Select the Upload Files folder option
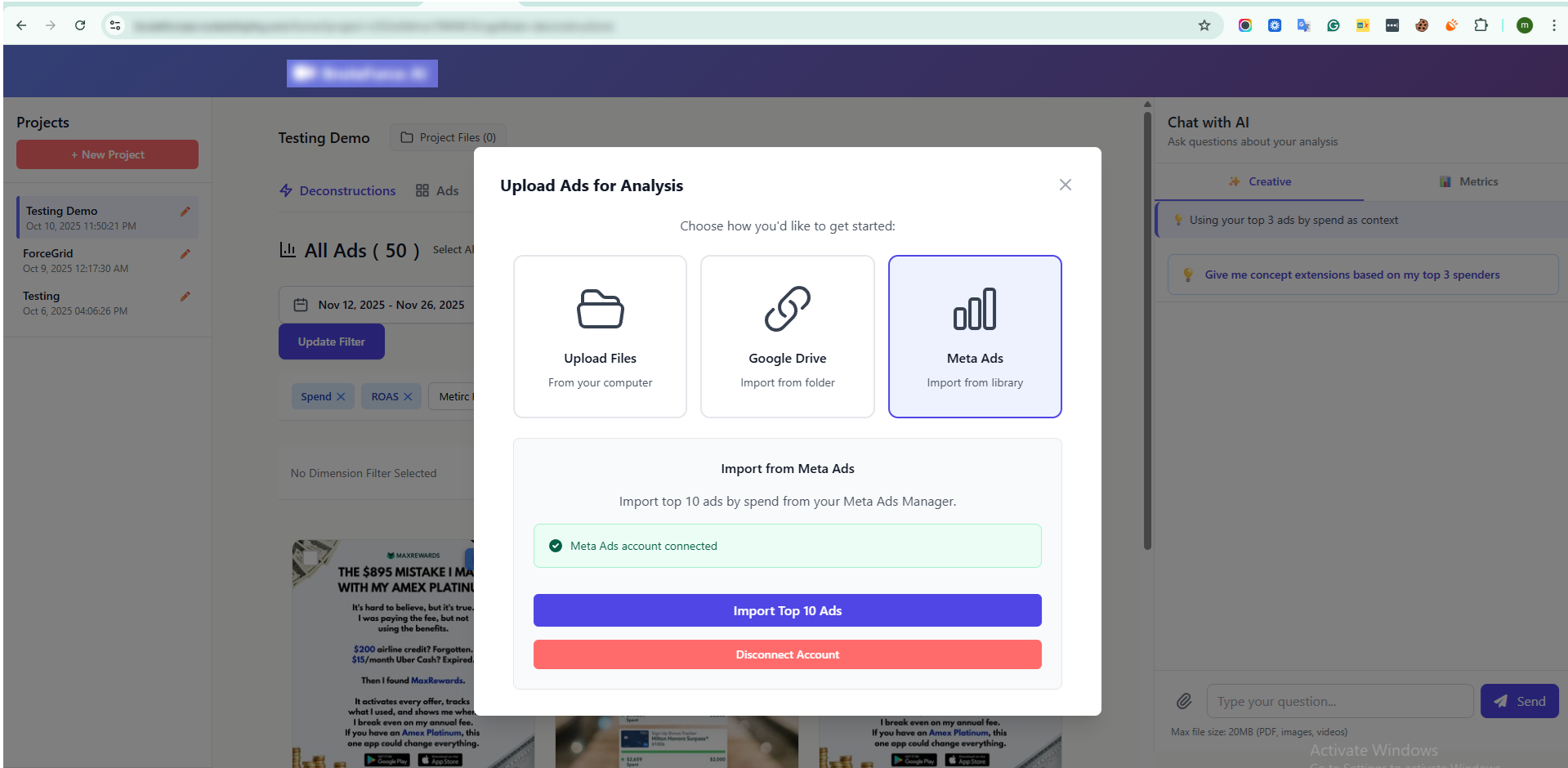 [x=600, y=336]
